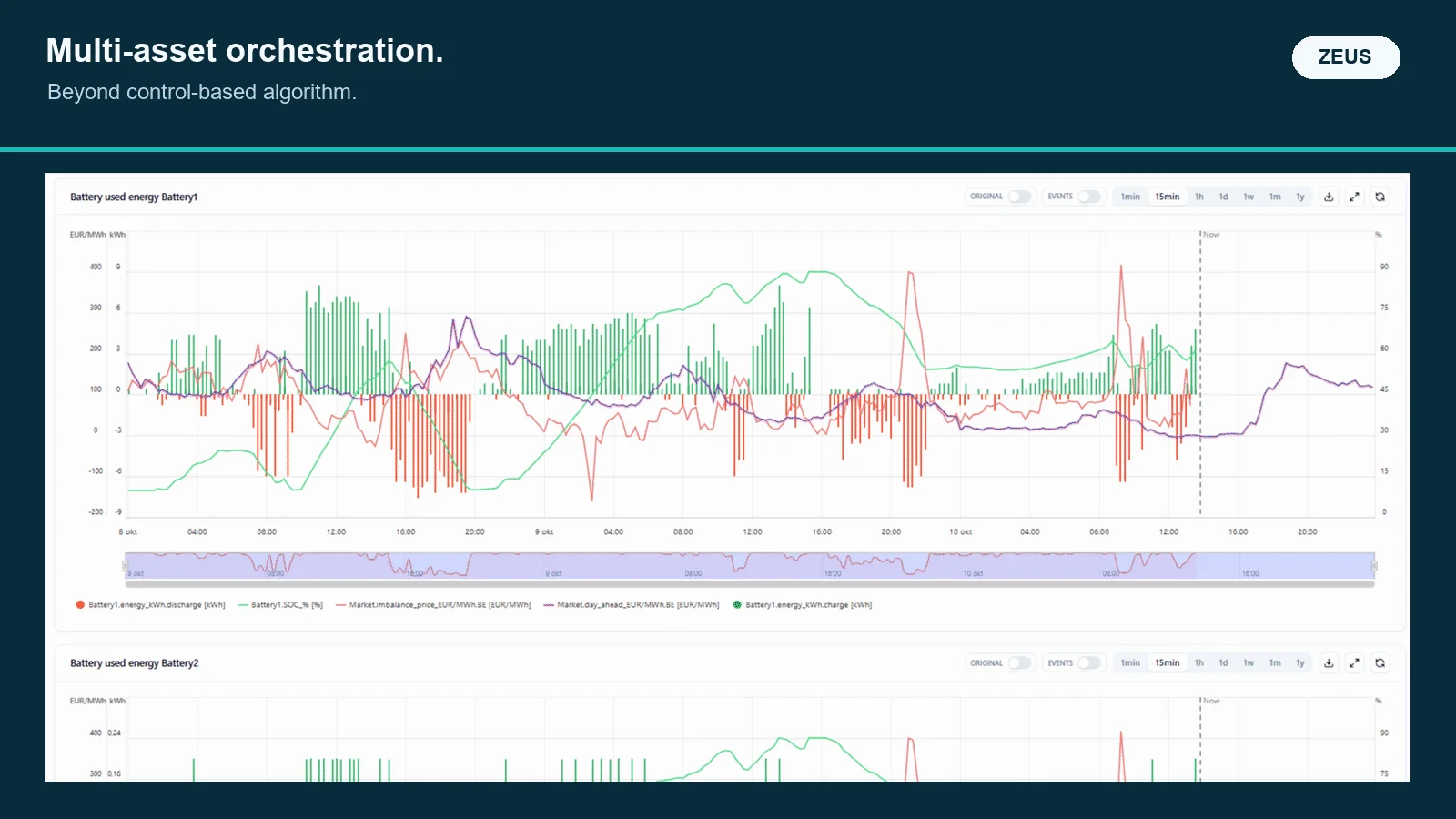Click left handle of Battery1 range slider

[x=126, y=566]
